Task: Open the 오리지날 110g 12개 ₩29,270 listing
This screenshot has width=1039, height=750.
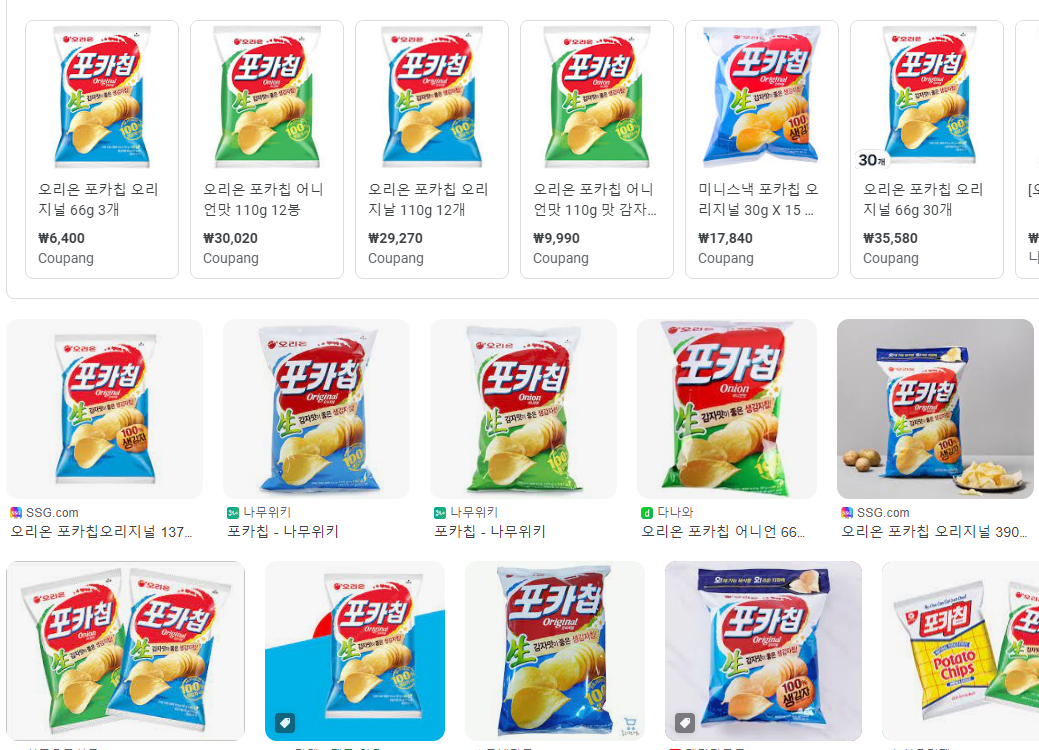Action: [432, 149]
